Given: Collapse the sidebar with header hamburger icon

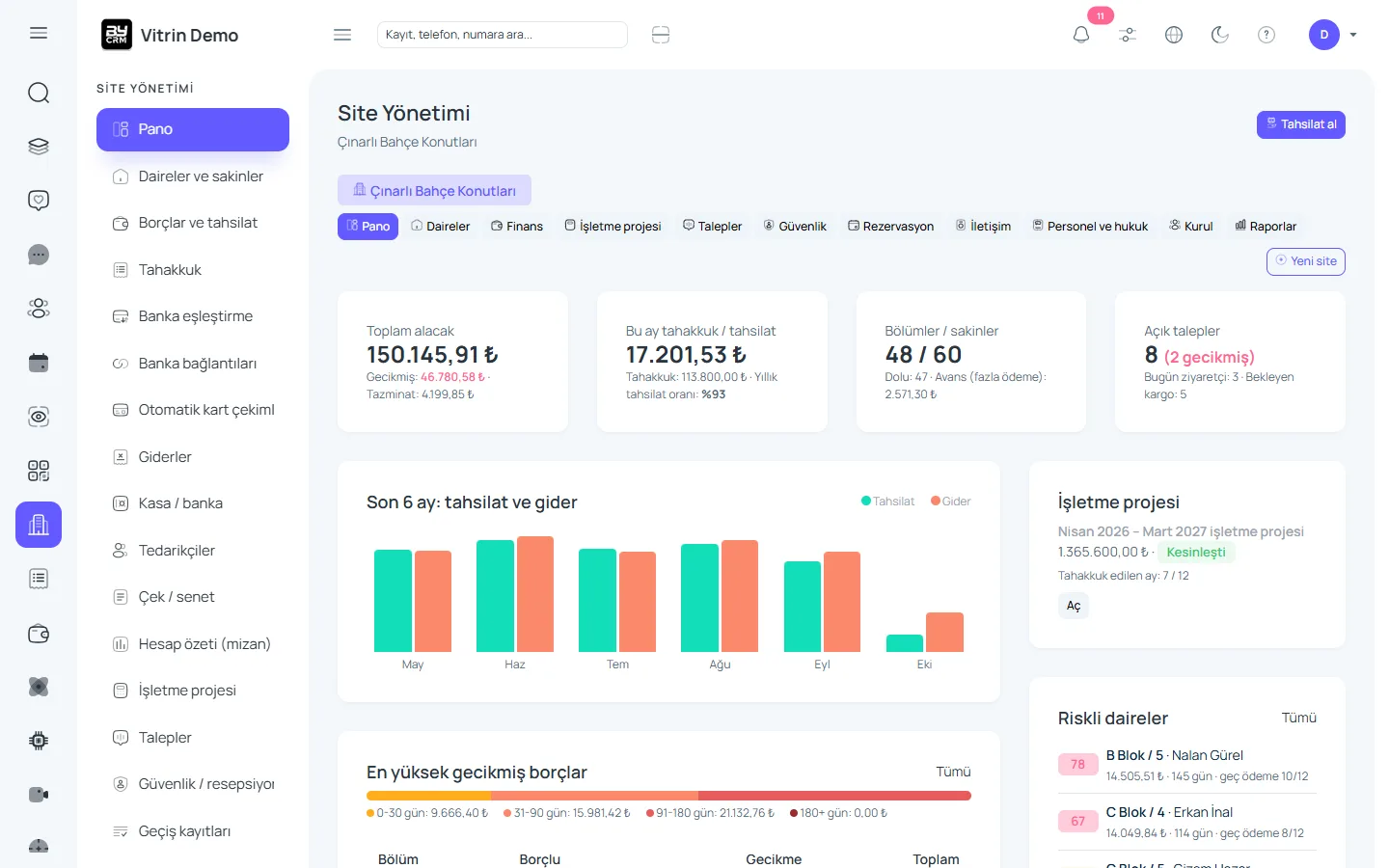Looking at the screenshot, I should pyautogui.click(x=342, y=35).
